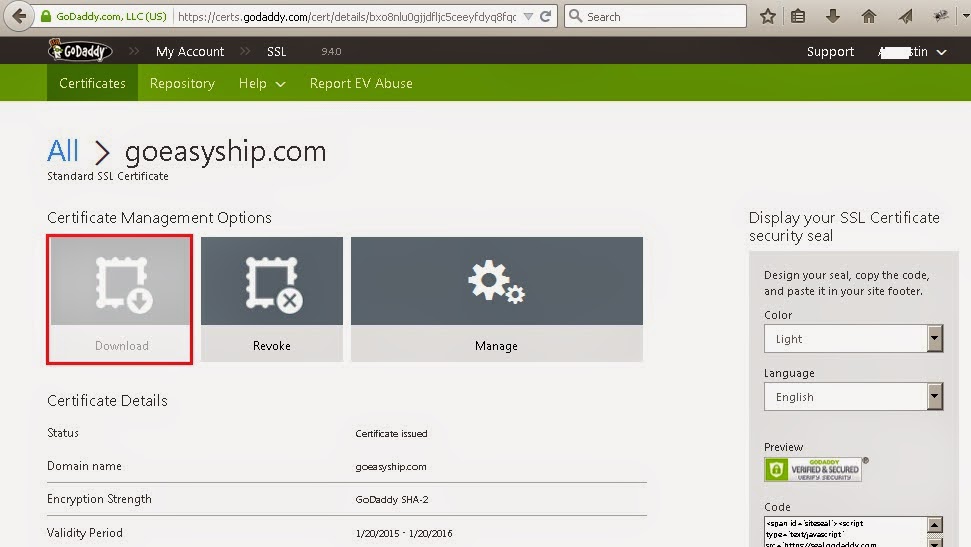Click the 'GoDaddy SHA-2' encryption value
The width and height of the screenshot is (971, 547).
392,499
